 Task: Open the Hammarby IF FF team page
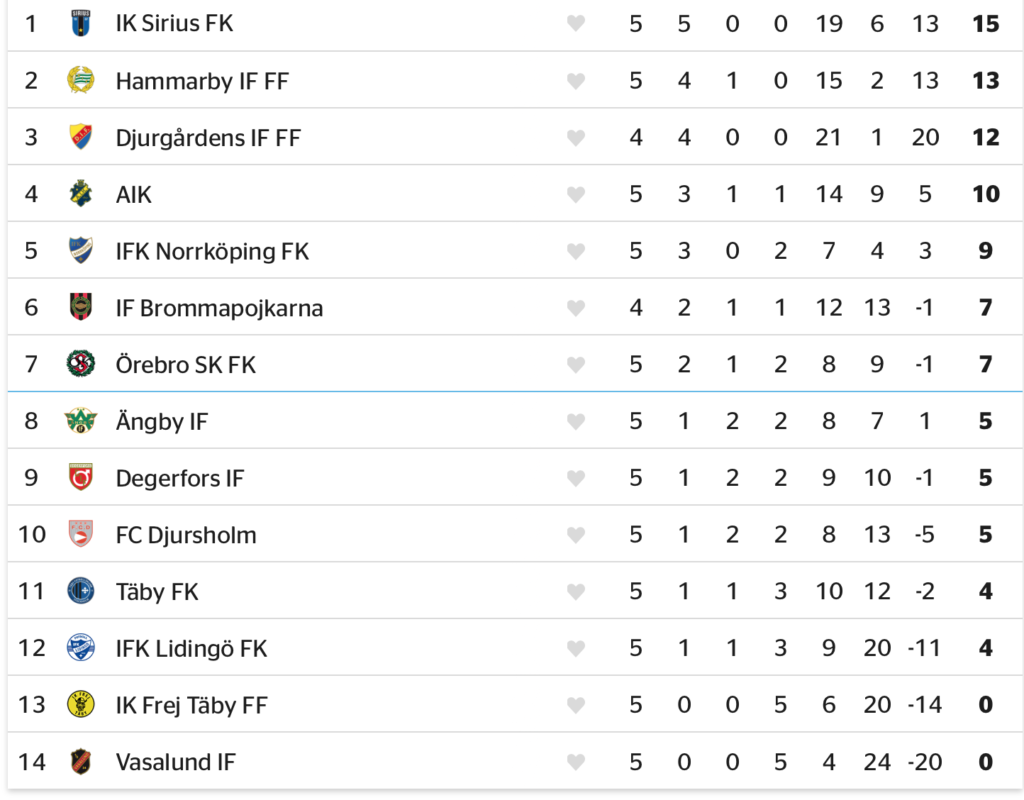202,81
